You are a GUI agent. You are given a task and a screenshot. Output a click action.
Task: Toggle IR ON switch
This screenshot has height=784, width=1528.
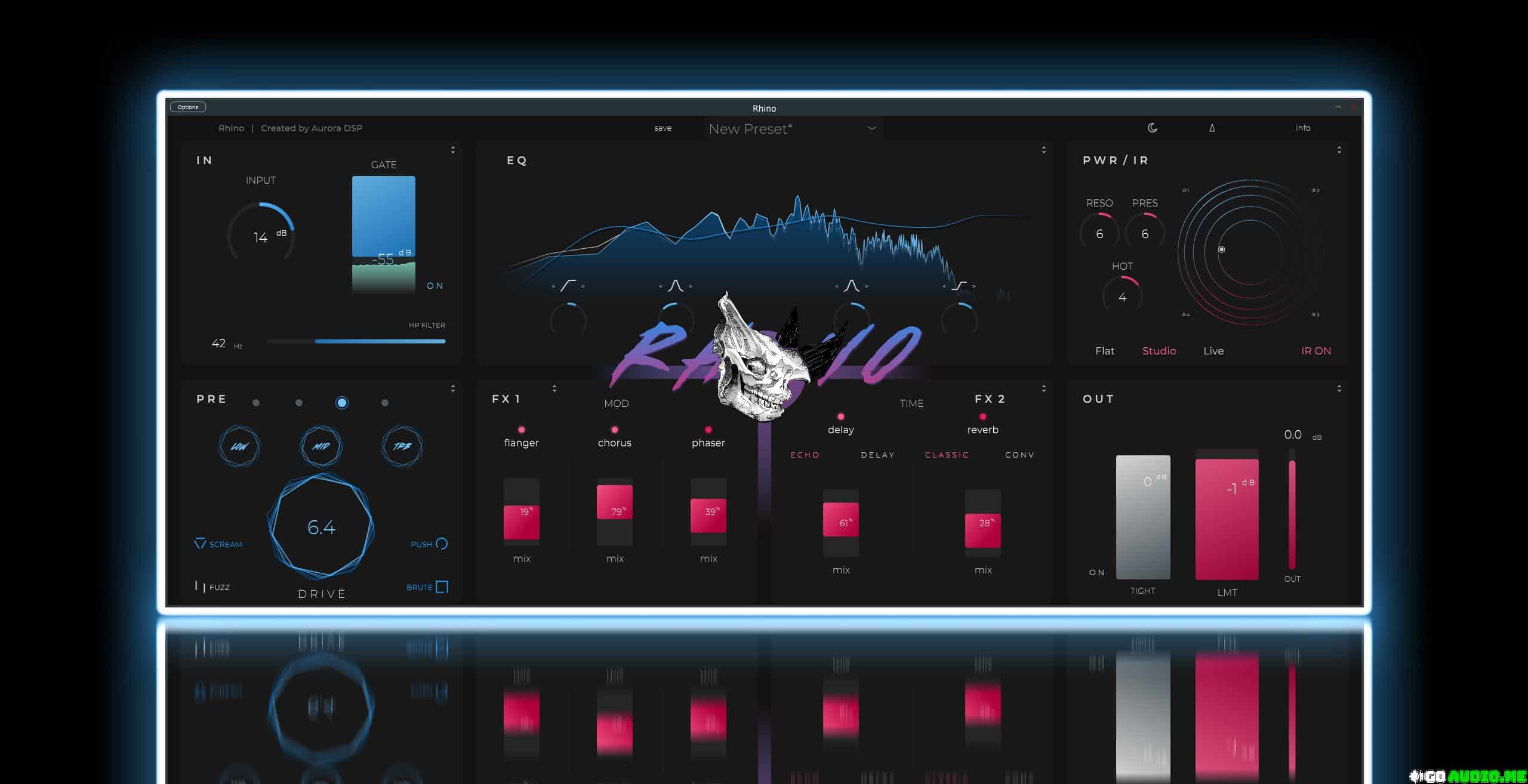[x=1316, y=351]
